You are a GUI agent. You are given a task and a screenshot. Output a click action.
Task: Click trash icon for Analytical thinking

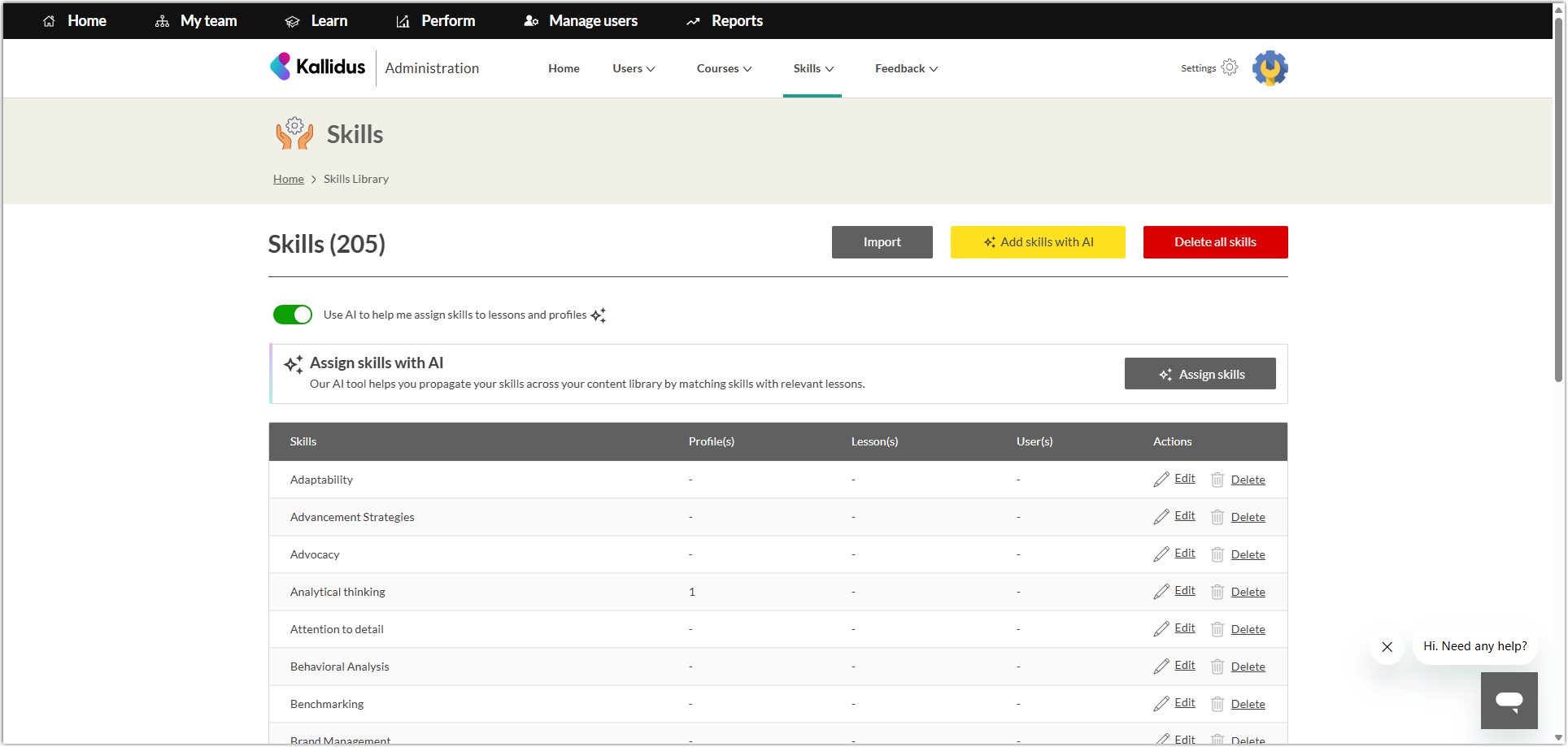point(1217,592)
